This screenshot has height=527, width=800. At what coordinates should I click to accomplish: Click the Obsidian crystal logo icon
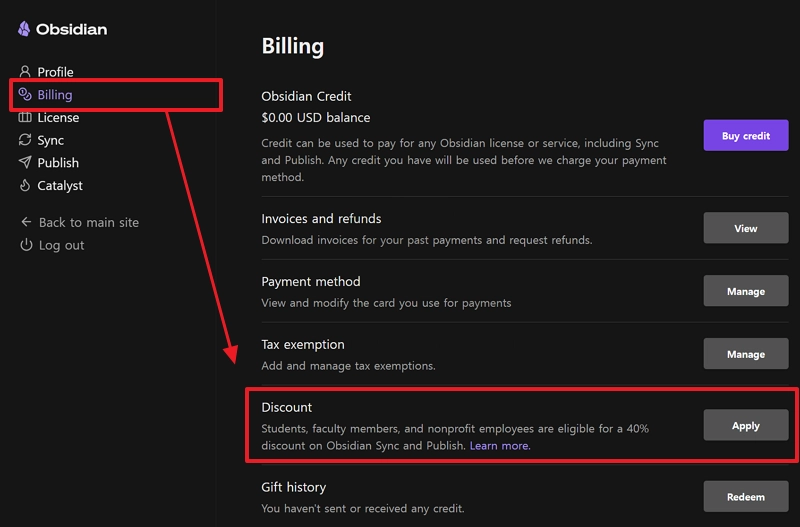pyautogui.click(x=23, y=29)
